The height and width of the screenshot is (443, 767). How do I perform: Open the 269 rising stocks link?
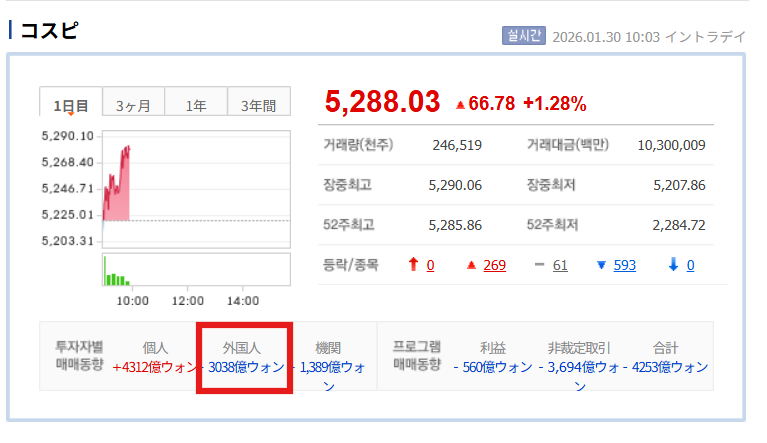494,265
